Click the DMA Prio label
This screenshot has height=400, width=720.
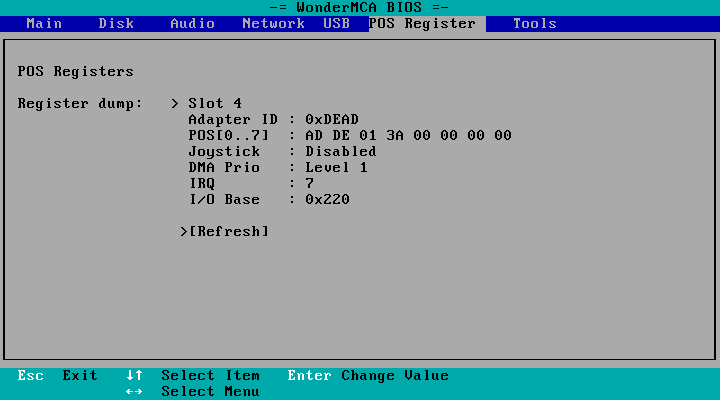tap(224, 168)
